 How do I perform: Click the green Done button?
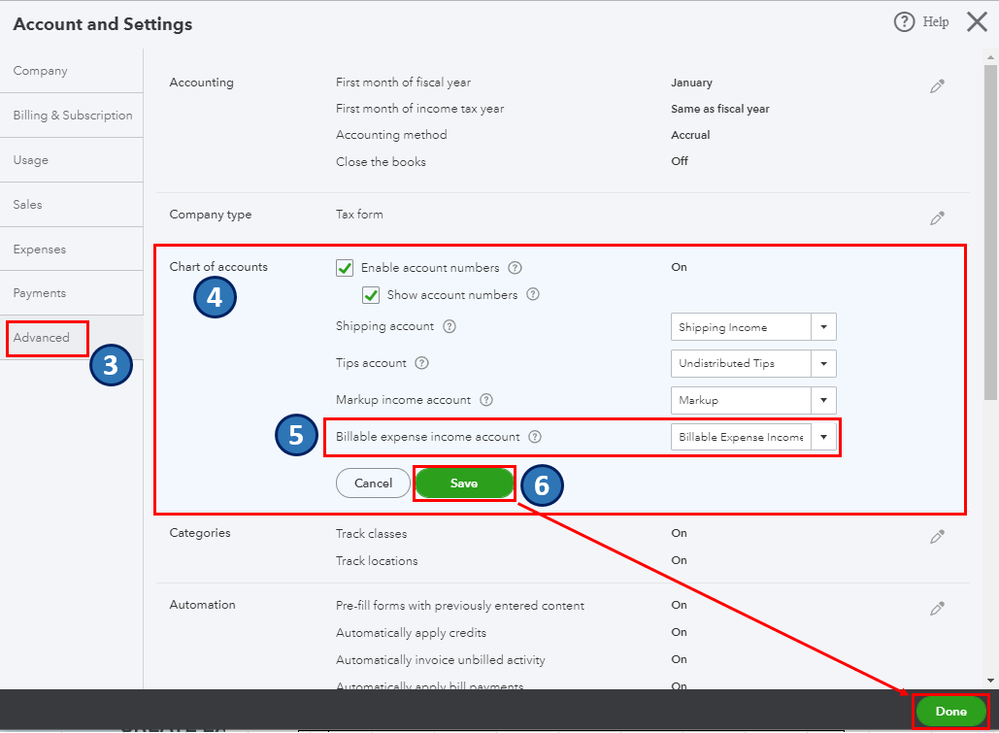pos(951,711)
